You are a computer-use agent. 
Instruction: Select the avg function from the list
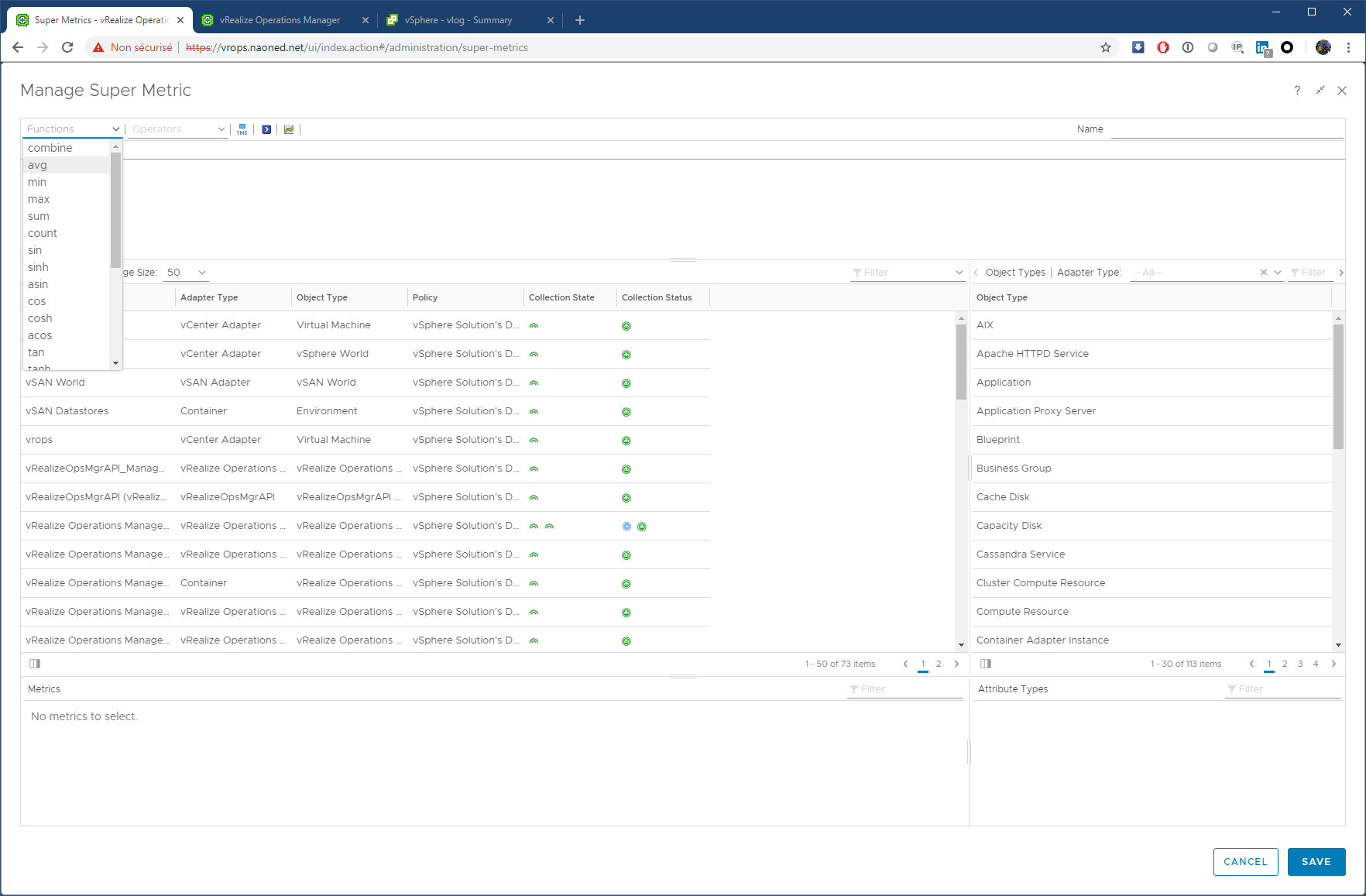tap(37, 165)
